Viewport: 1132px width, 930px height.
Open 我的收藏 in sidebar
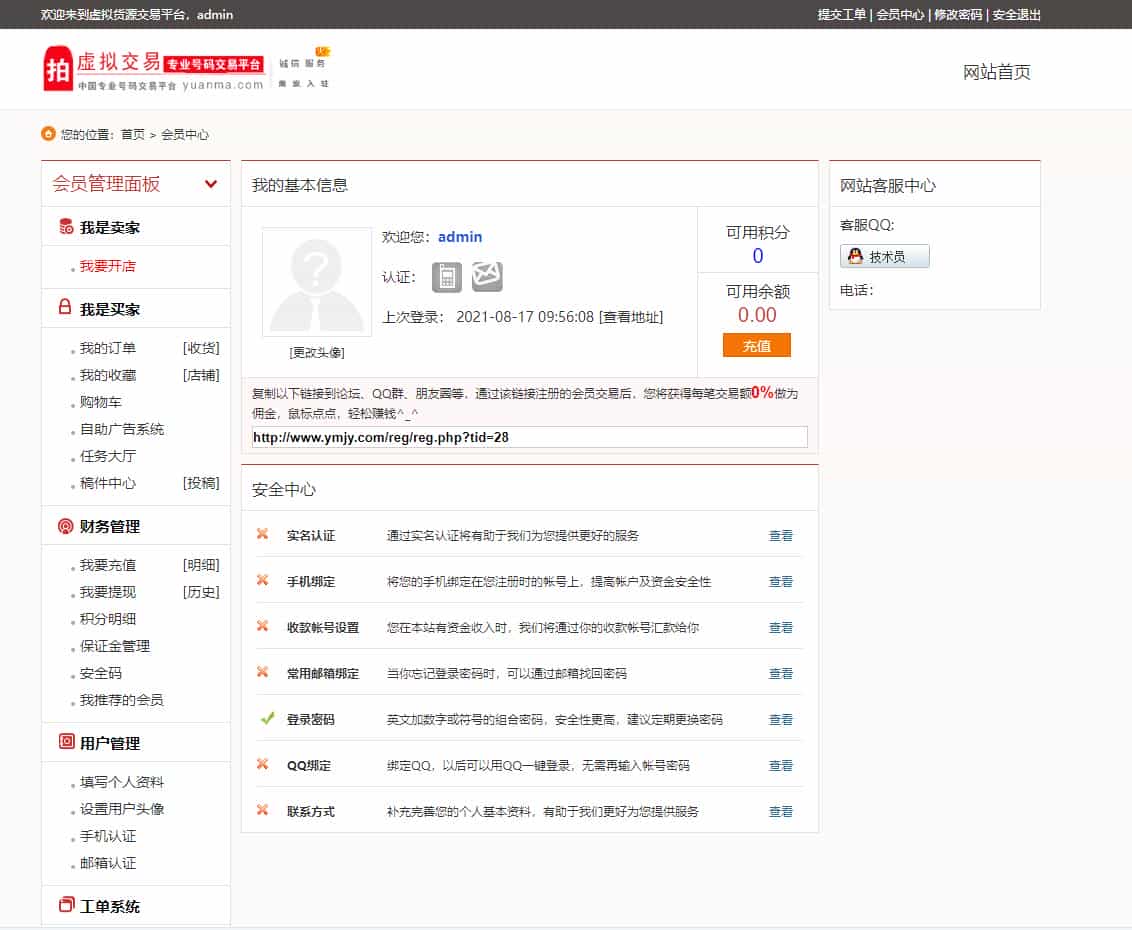[x=108, y=375]
